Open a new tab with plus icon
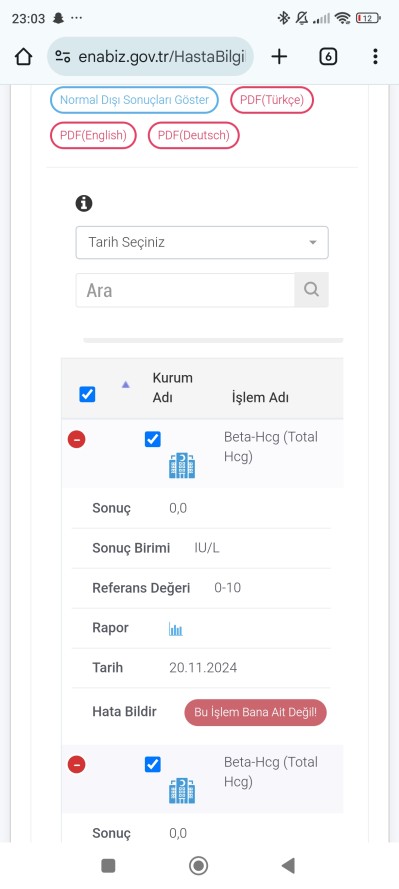This screenshot has width=399, height=889. pyautogui.click(x=279, y=56)
